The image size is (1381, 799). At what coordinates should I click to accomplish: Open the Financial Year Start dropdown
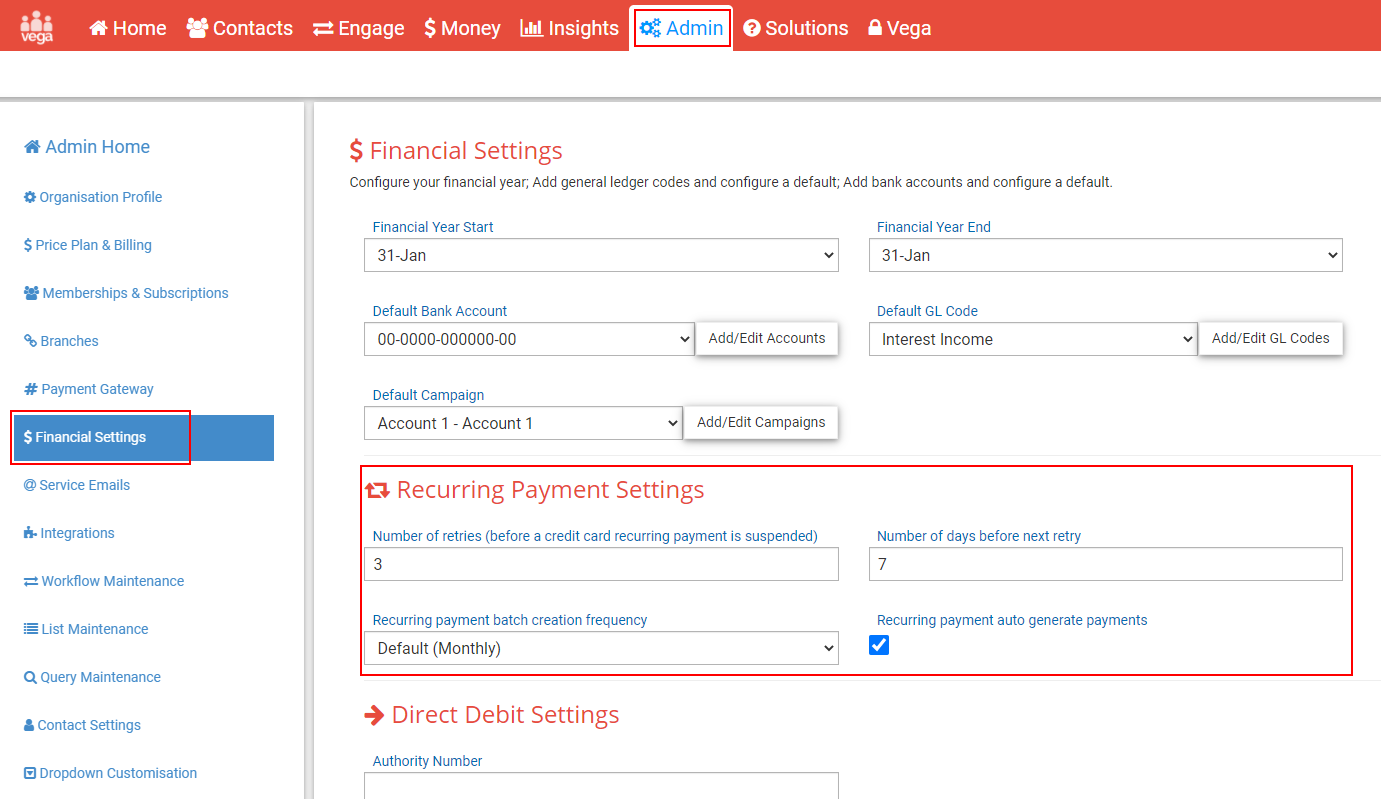pyautogui.click(x=601, y=256)
